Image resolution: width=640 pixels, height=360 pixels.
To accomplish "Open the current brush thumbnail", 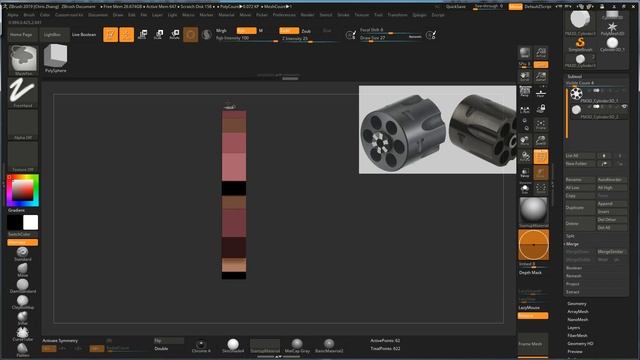I will (23, 60).
